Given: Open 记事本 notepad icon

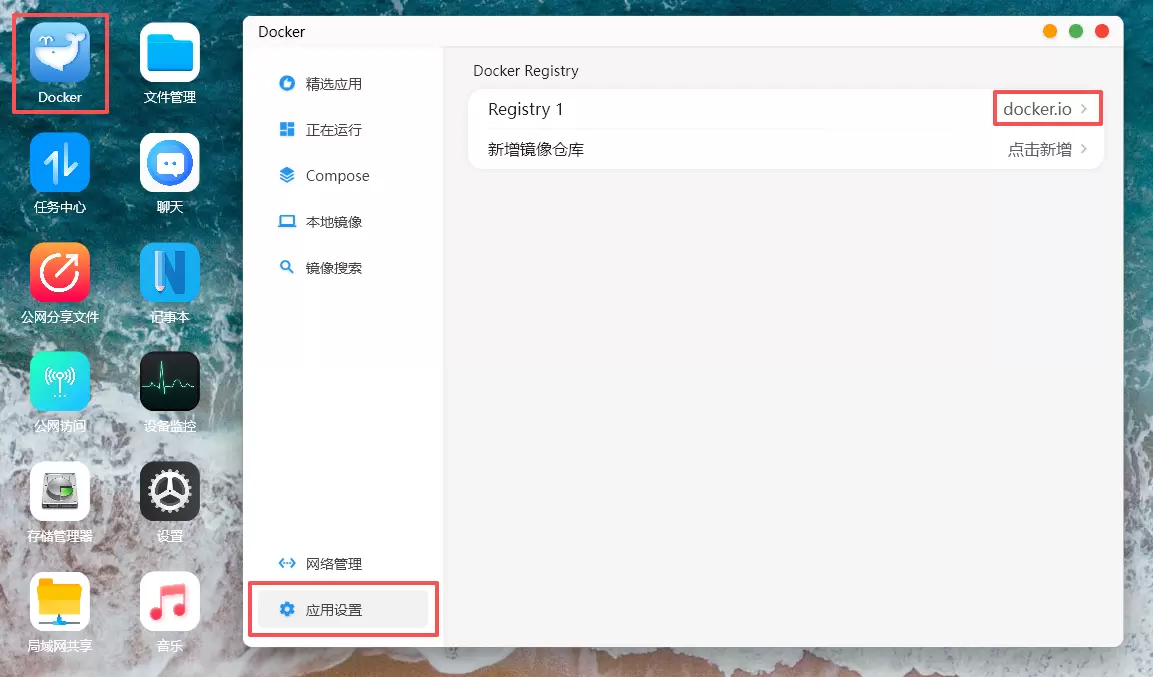Looking at the screenshot, I should point(170,273).
